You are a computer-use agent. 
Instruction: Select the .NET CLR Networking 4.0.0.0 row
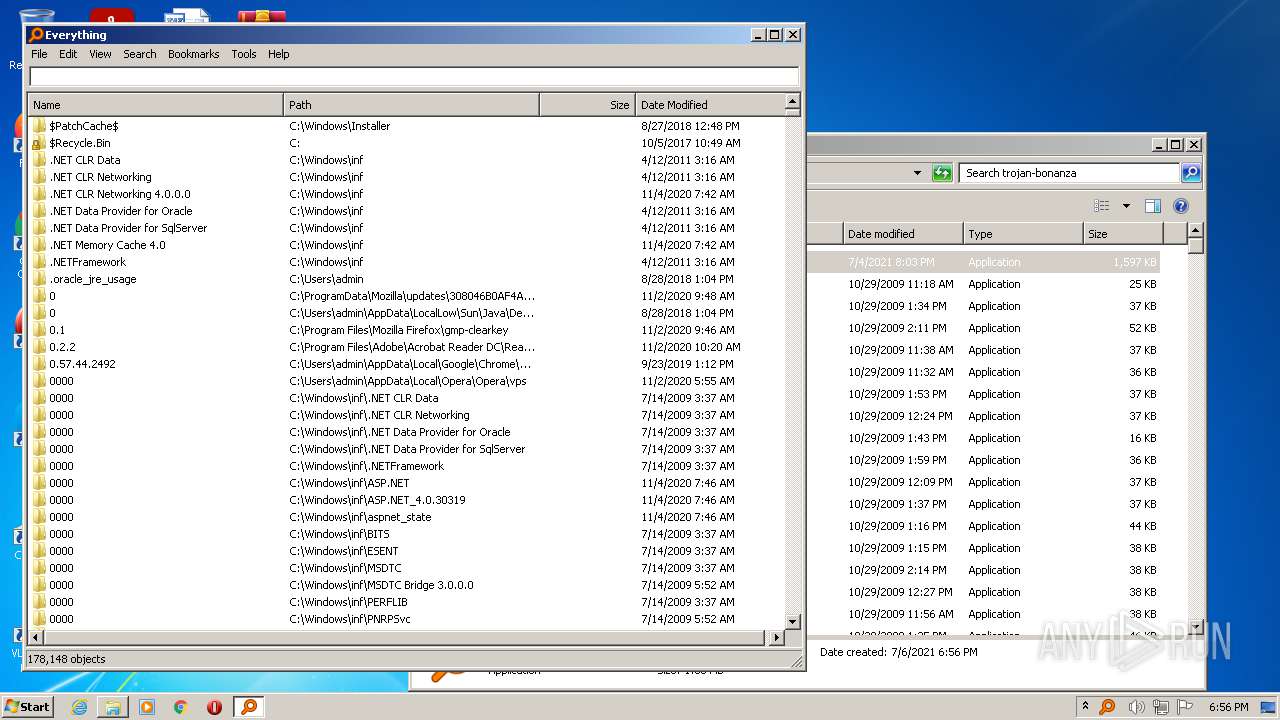point(407,194)
